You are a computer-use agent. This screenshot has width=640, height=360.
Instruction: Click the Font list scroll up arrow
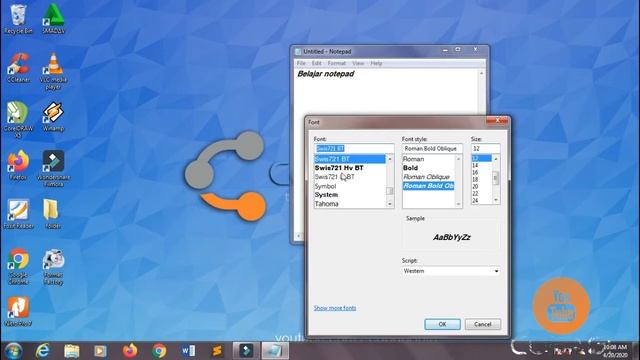[390, 159]
